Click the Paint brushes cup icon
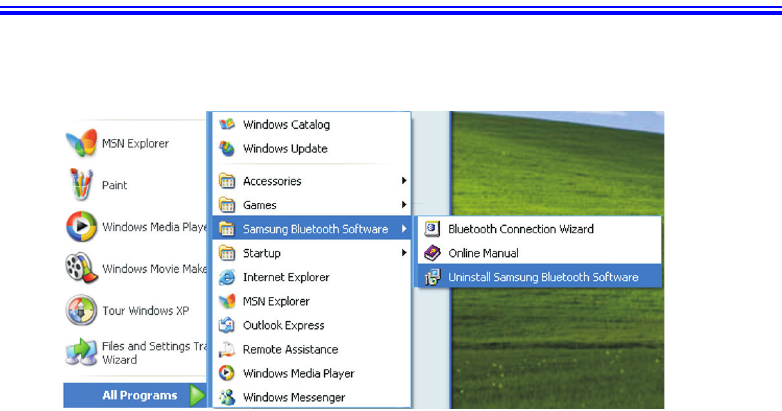This screenshot has height=411, width=782. (x=81, y=185)
